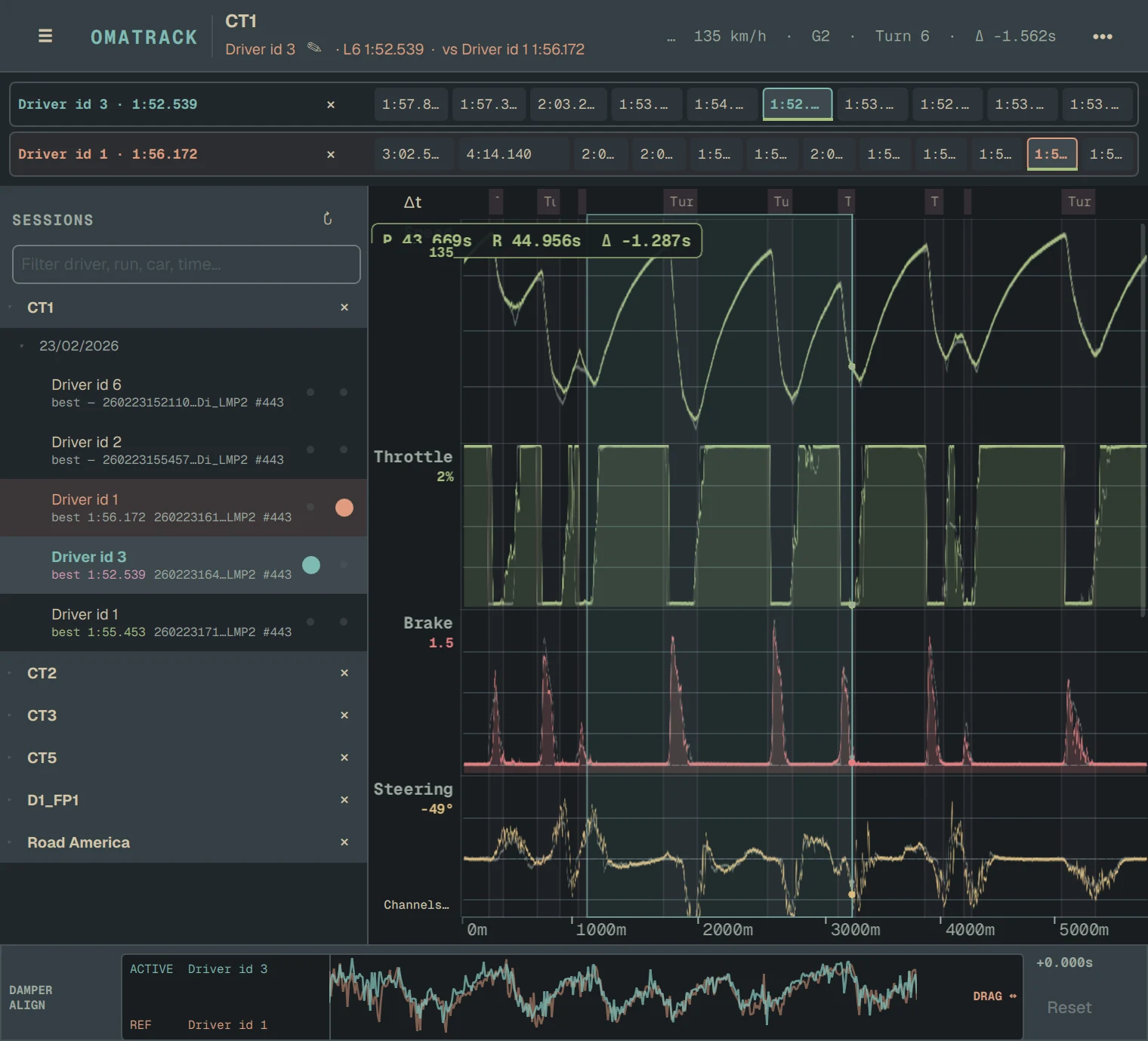
Task: Open the three-dot more options menu
Action: tap(1102, 36)
